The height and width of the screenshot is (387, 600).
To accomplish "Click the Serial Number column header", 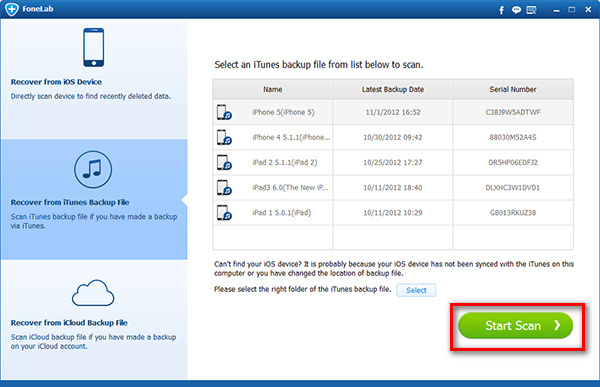I will (x=513, y=89).
